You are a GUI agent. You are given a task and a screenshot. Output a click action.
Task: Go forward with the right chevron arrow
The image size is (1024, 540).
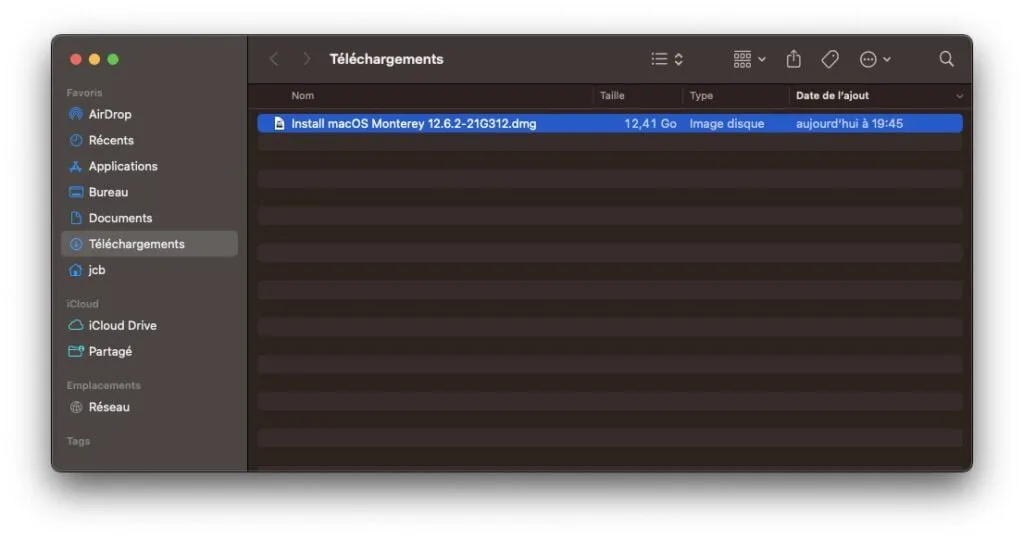pyautogui.click(x=306, y=59)
